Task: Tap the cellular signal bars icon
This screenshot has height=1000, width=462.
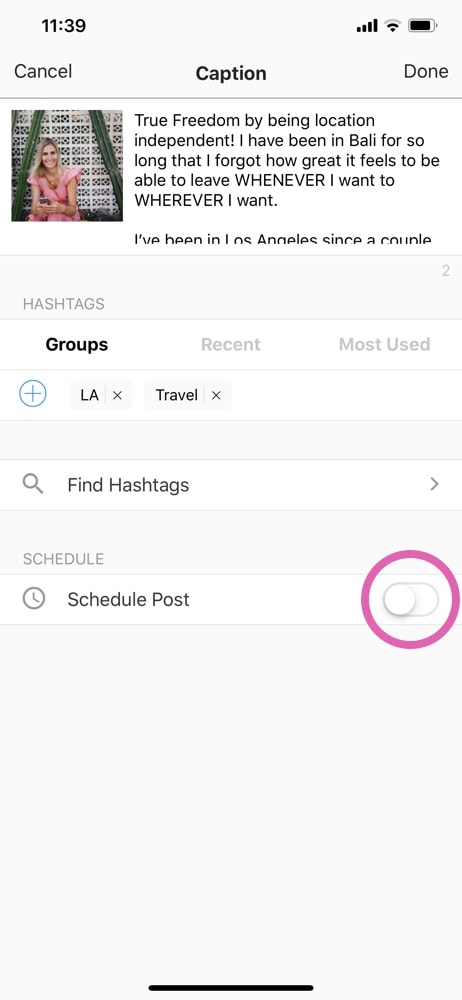Action: click(367, 27)
